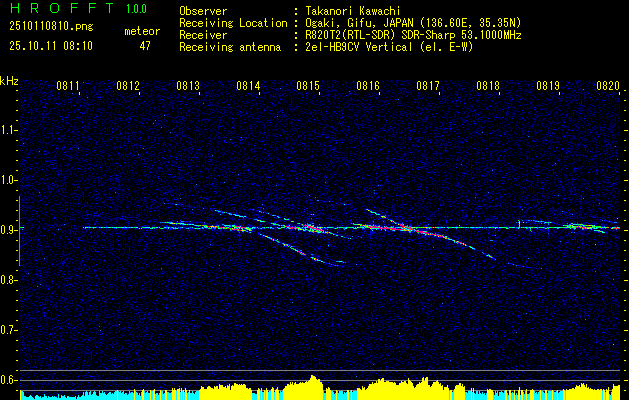Click the meteor label

tap(142, 31)
